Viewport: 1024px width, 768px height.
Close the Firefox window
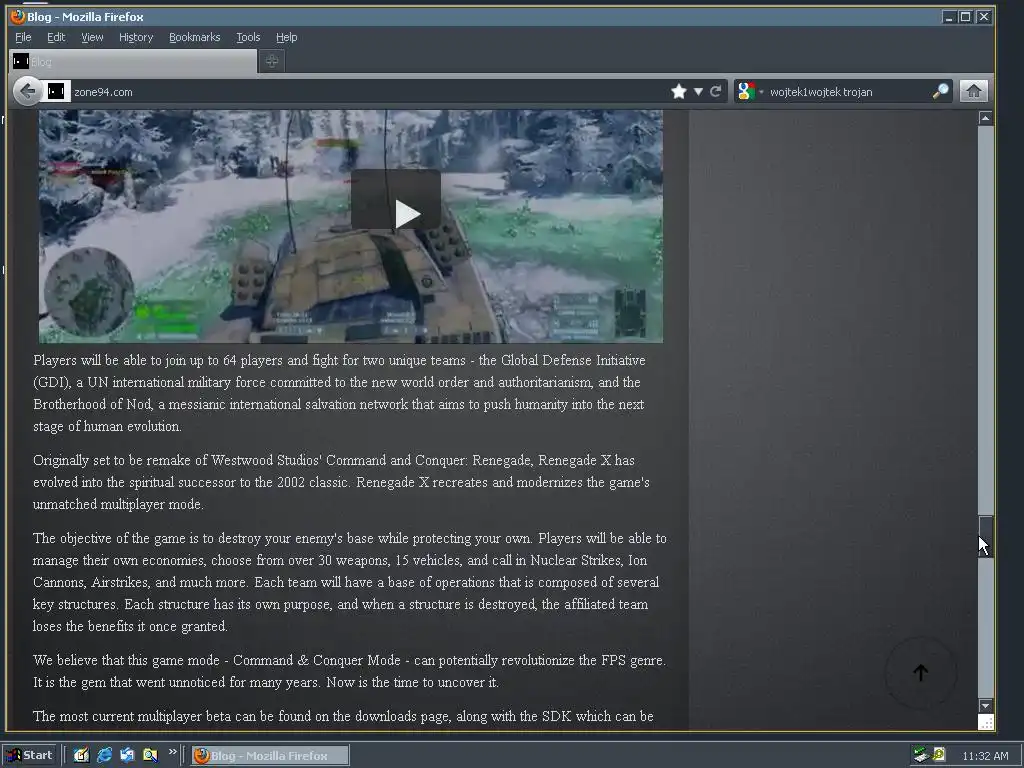pos(984,17)
